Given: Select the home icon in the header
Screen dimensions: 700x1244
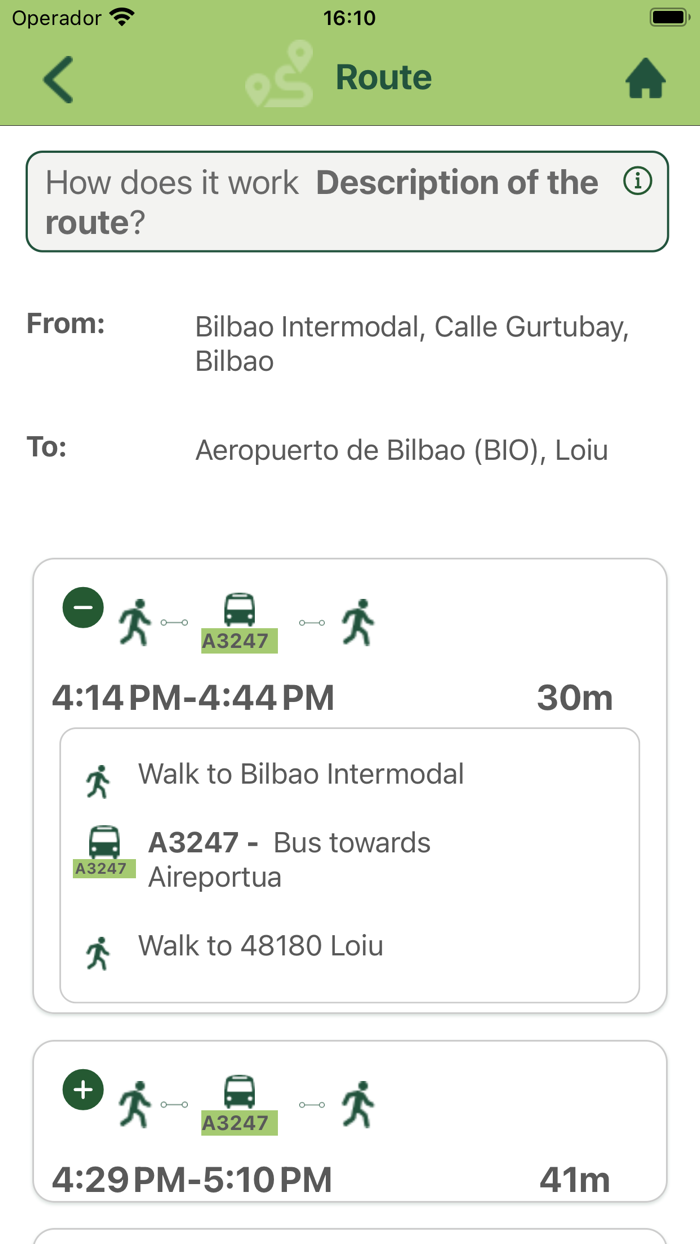Looking at the screenshot, I should click(x=645, y=77).
